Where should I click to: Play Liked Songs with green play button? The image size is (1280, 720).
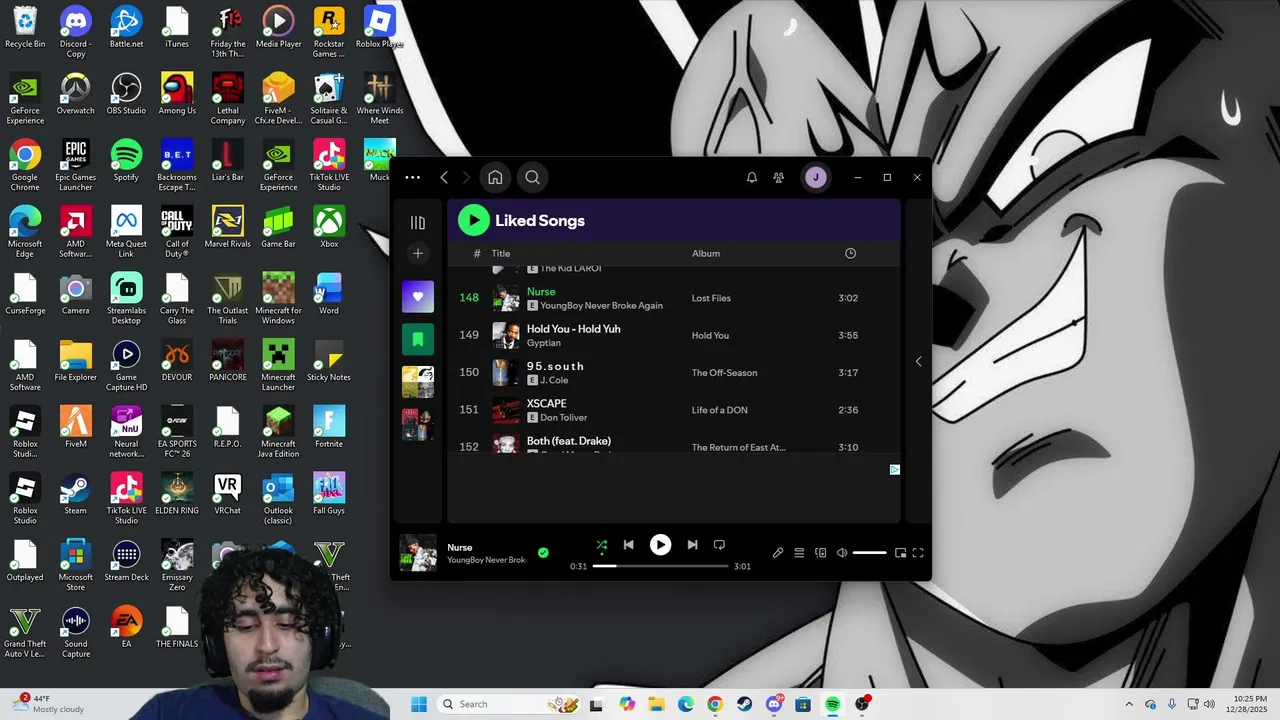coord(474,221)
